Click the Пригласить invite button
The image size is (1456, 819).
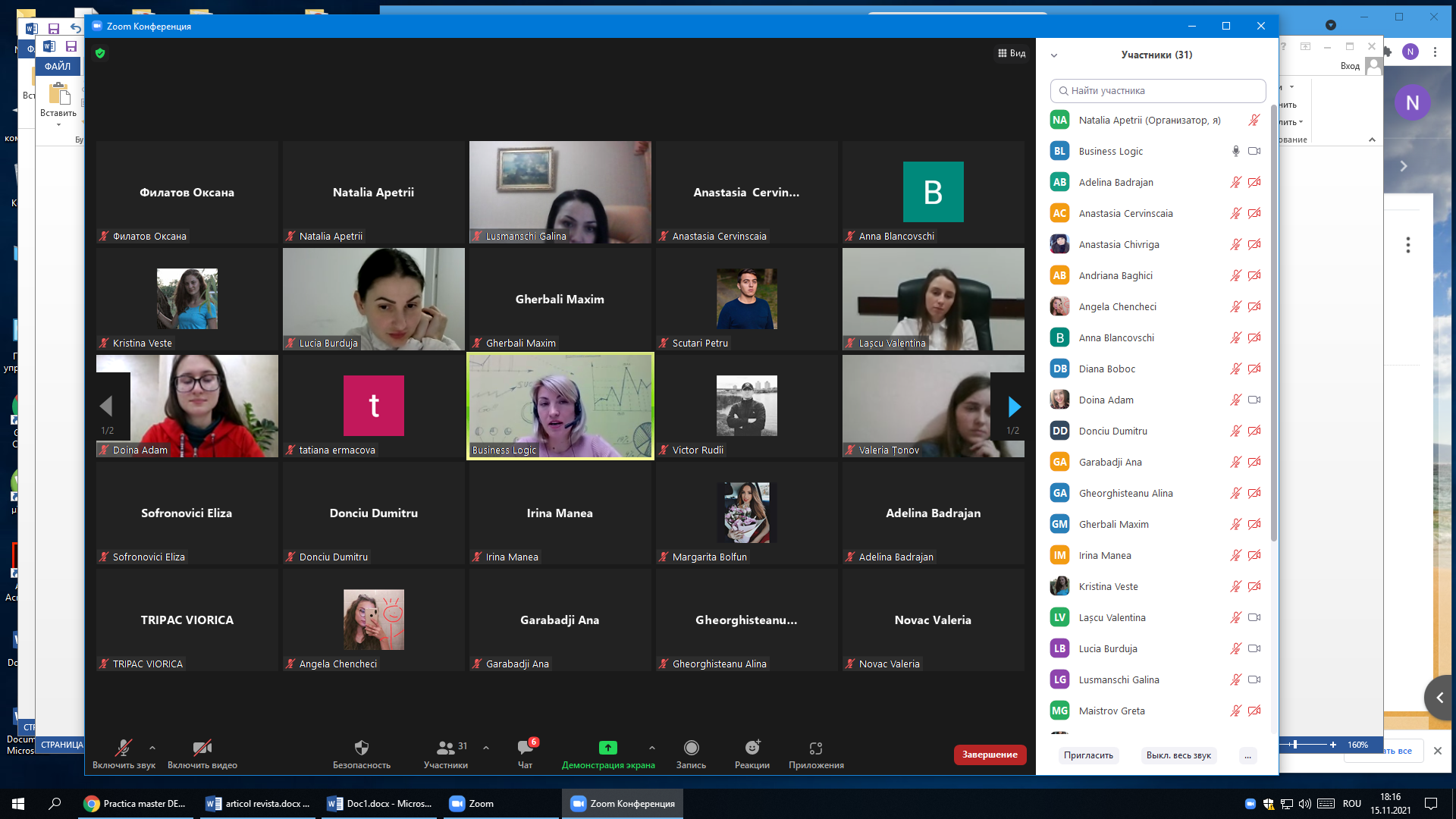1088,755
